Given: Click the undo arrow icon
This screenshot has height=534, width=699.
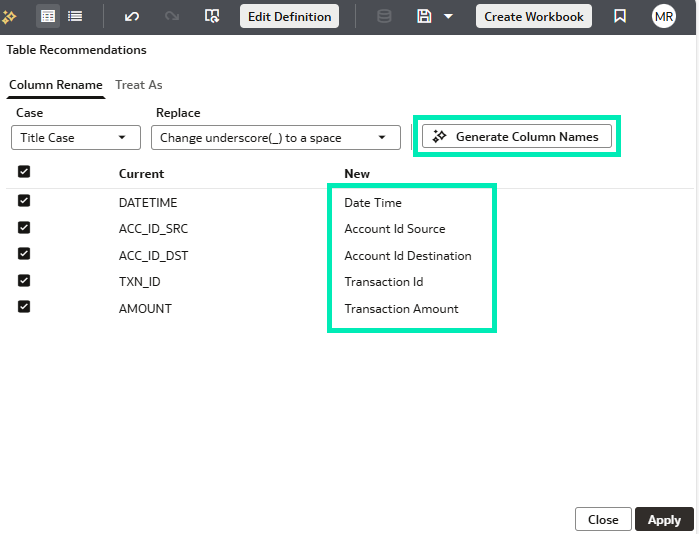Looking at the screenshot, I should [132, 16].
